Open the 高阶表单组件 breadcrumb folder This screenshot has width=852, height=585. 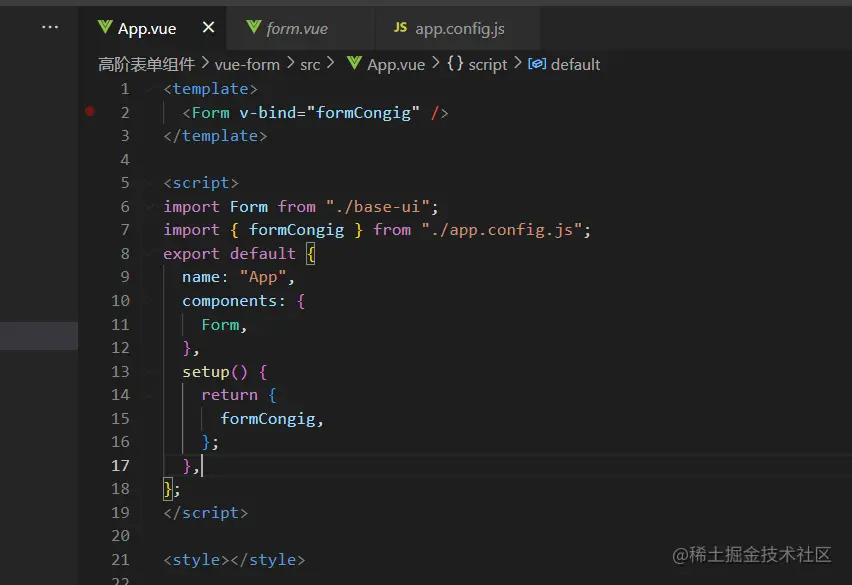(x=146, y=65)
